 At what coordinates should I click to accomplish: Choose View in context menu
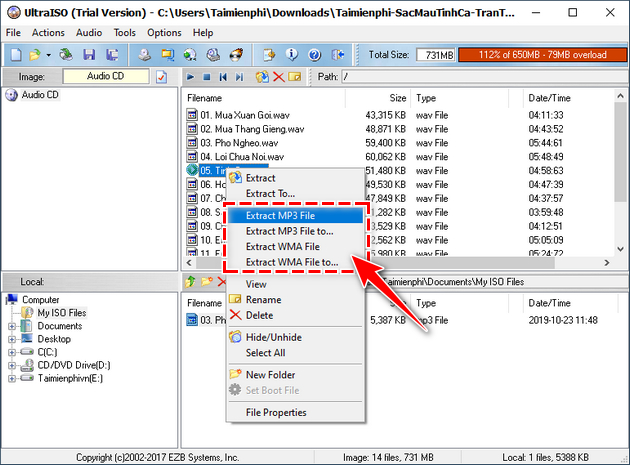tap(296, 285)
